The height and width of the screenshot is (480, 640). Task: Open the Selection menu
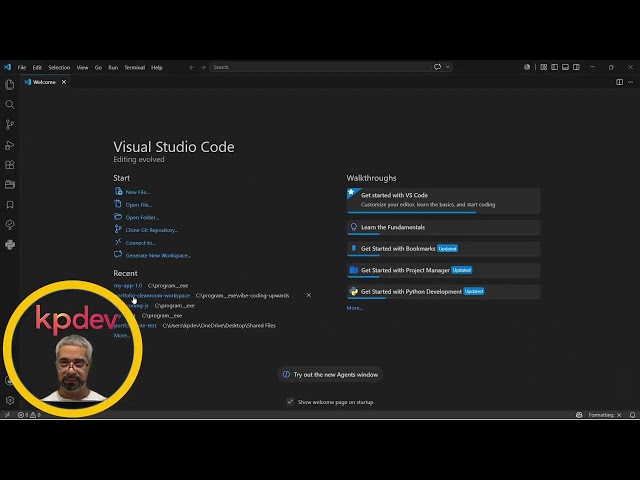59,67
